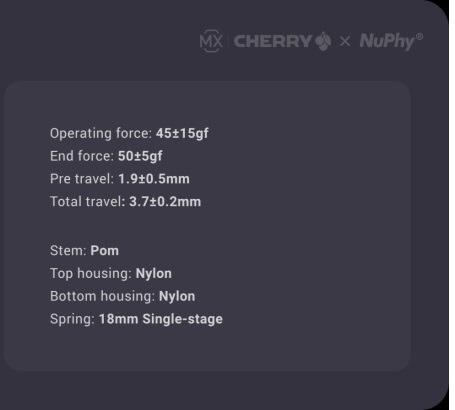Click the 45±15gf value

182,133
